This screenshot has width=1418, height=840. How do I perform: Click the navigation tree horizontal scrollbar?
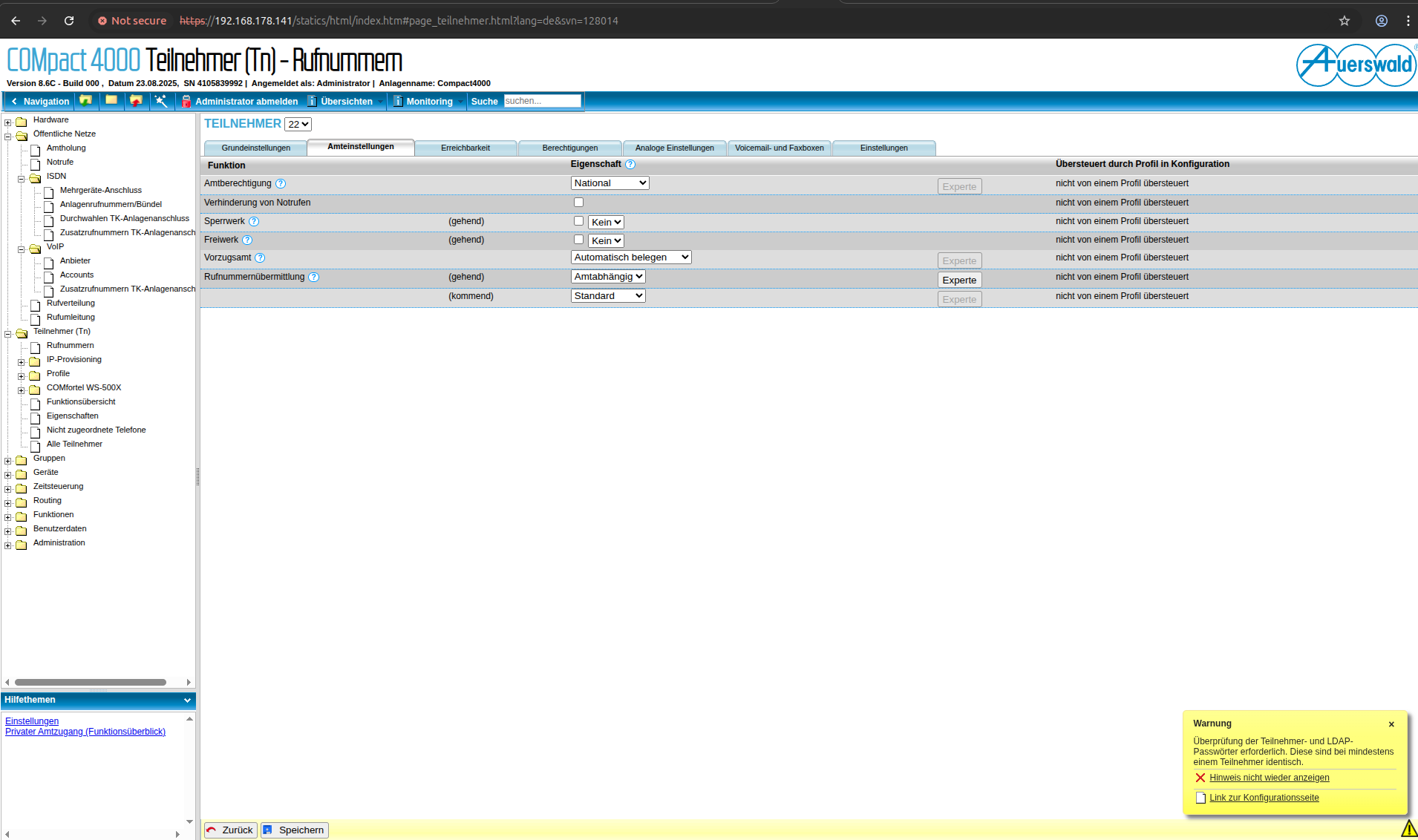[x=91, y=683]
